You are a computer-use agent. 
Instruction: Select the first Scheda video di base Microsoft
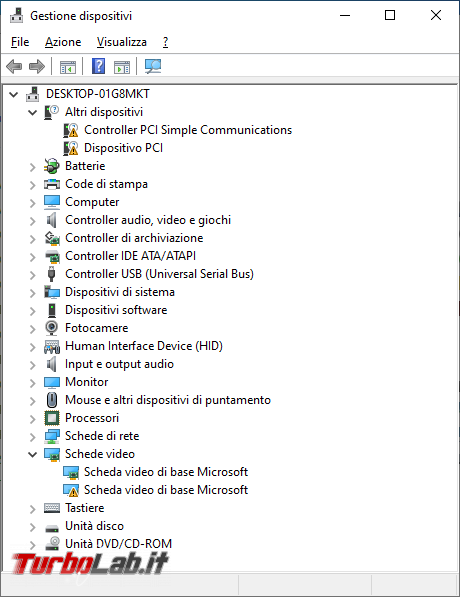[x=166, y=472]
